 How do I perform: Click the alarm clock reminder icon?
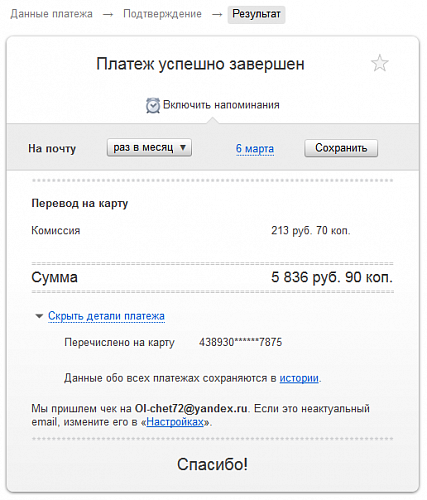click(x=153, y=105)
